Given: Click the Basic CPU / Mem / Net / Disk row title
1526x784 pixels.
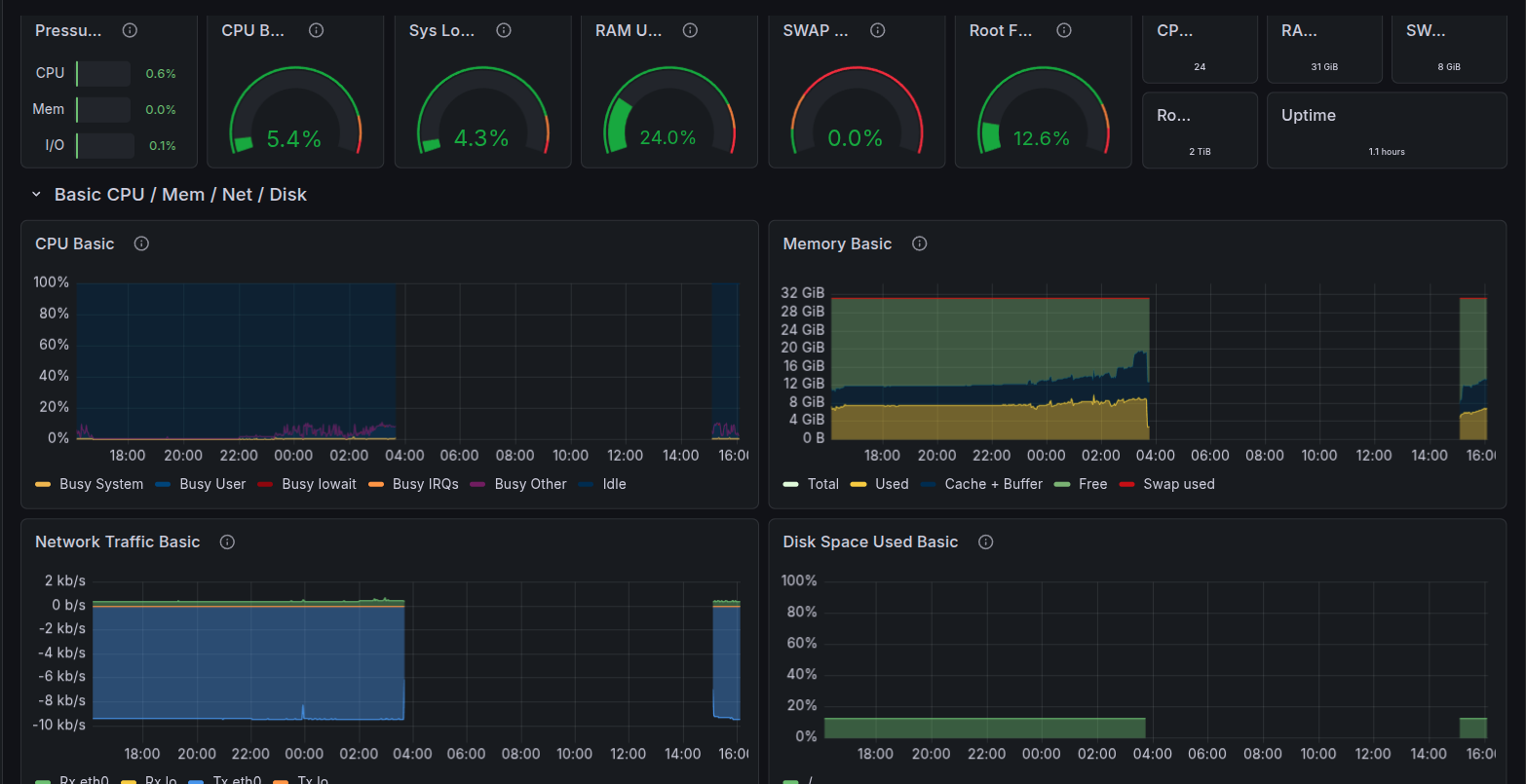Looking at the screenshot, I should pyautogui.click(x=180, y=195).
